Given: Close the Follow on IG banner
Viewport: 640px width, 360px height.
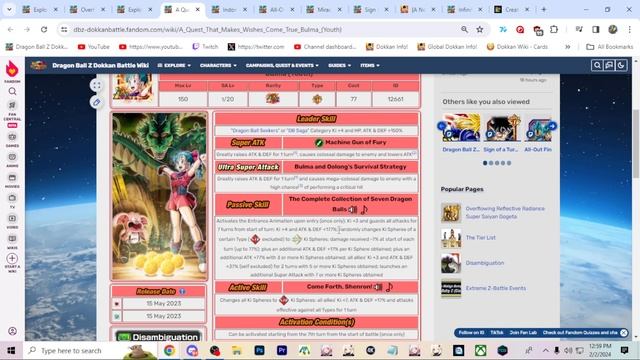Looking at the screenshot, I should (624, 333).
